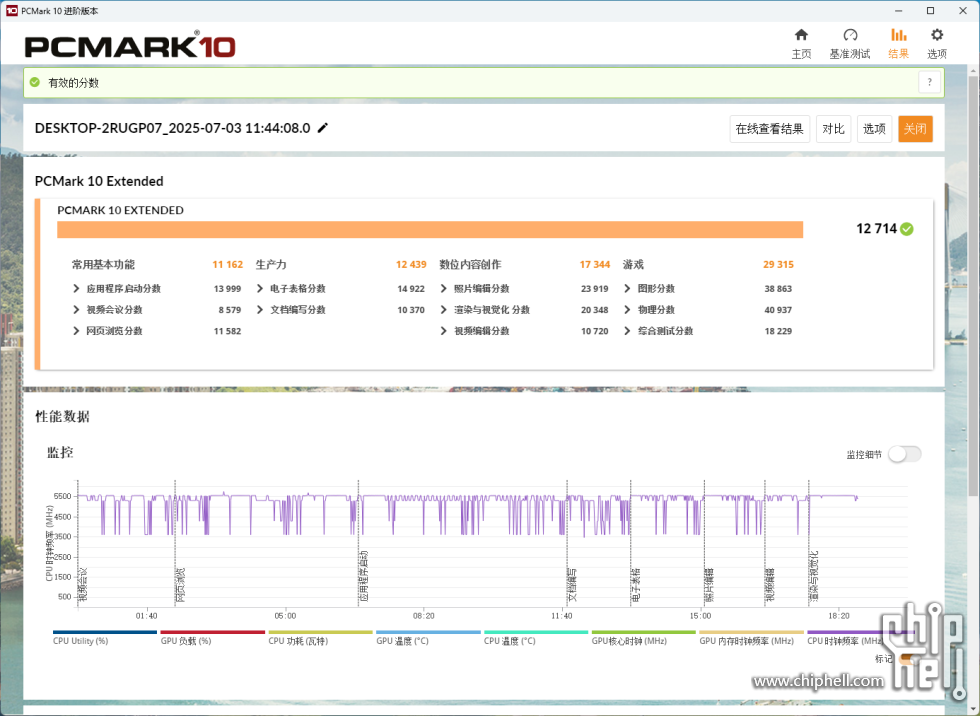Screen dimensions: 980x716
Task: Click the 渲染与视觉化 marker on the chart
Action: click(814, 576)
